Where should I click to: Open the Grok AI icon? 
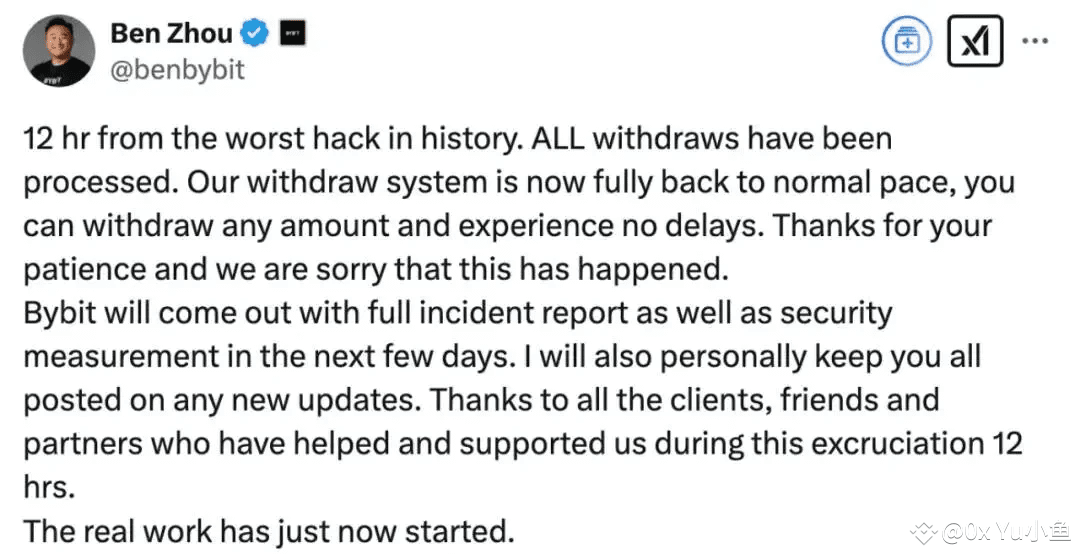[x=975, y=41]
